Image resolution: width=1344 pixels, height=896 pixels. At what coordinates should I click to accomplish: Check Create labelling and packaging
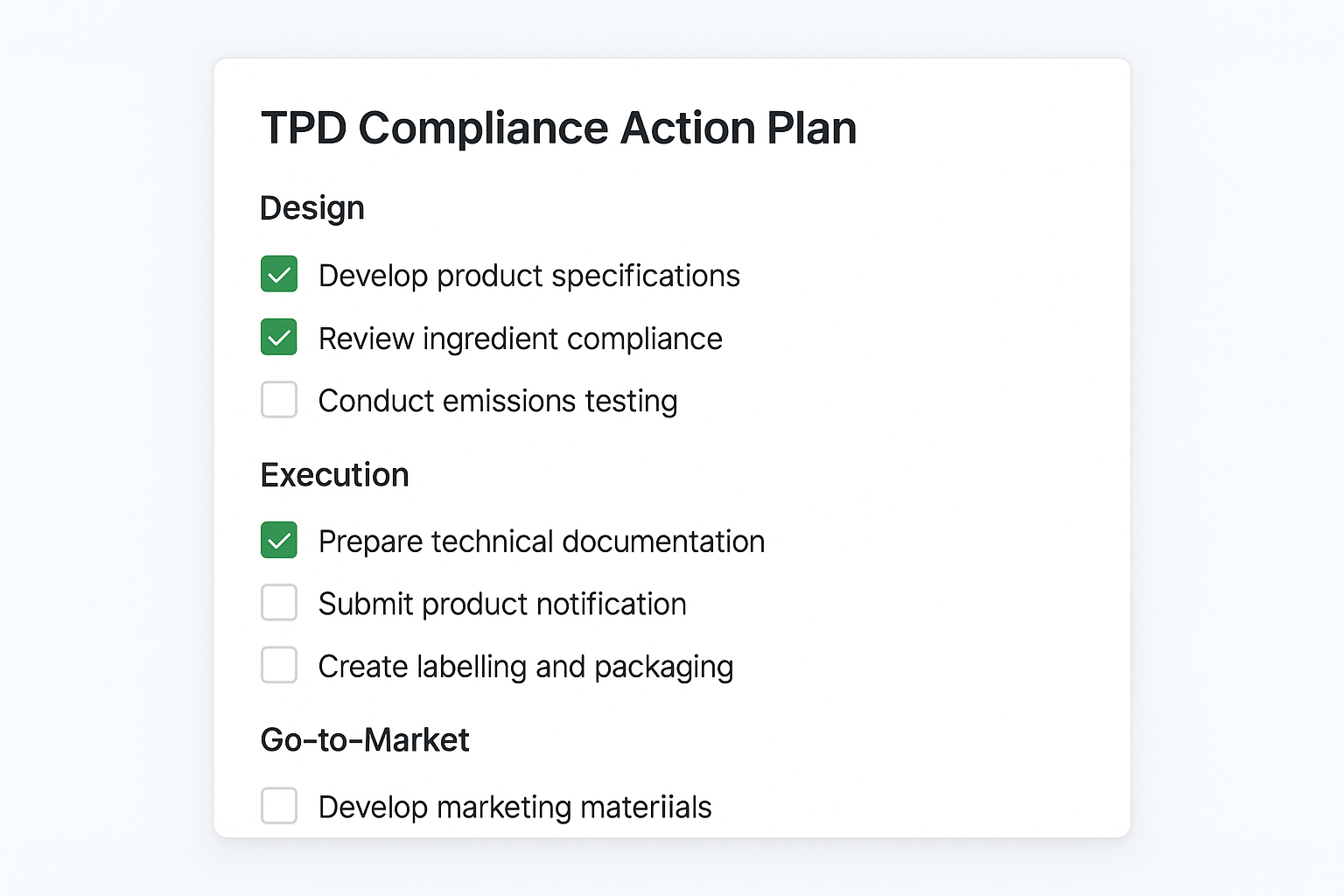coord(278,665)
